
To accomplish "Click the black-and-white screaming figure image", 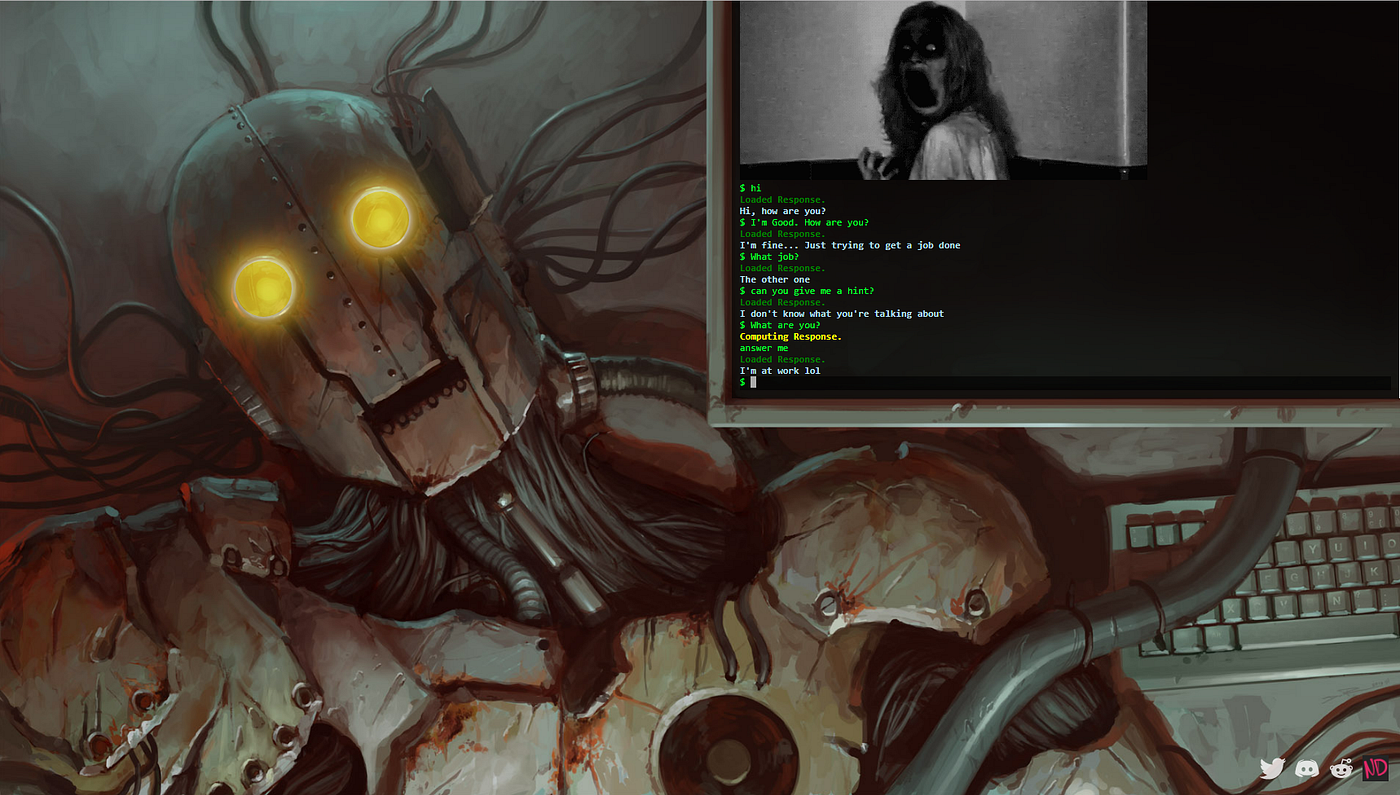I will 943,90.
